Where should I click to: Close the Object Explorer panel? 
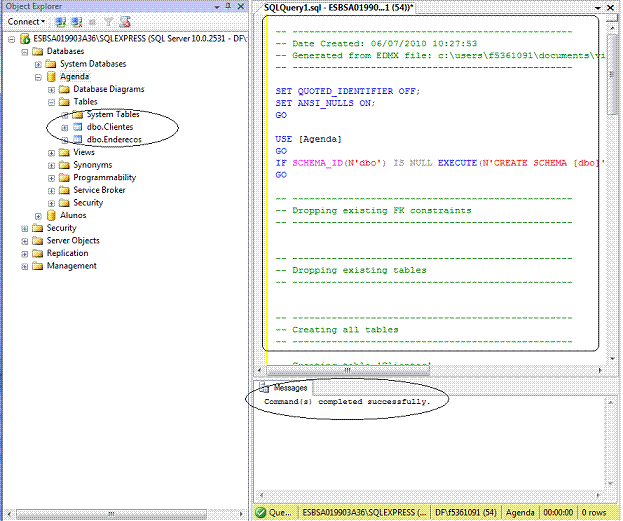coord(240,6)
